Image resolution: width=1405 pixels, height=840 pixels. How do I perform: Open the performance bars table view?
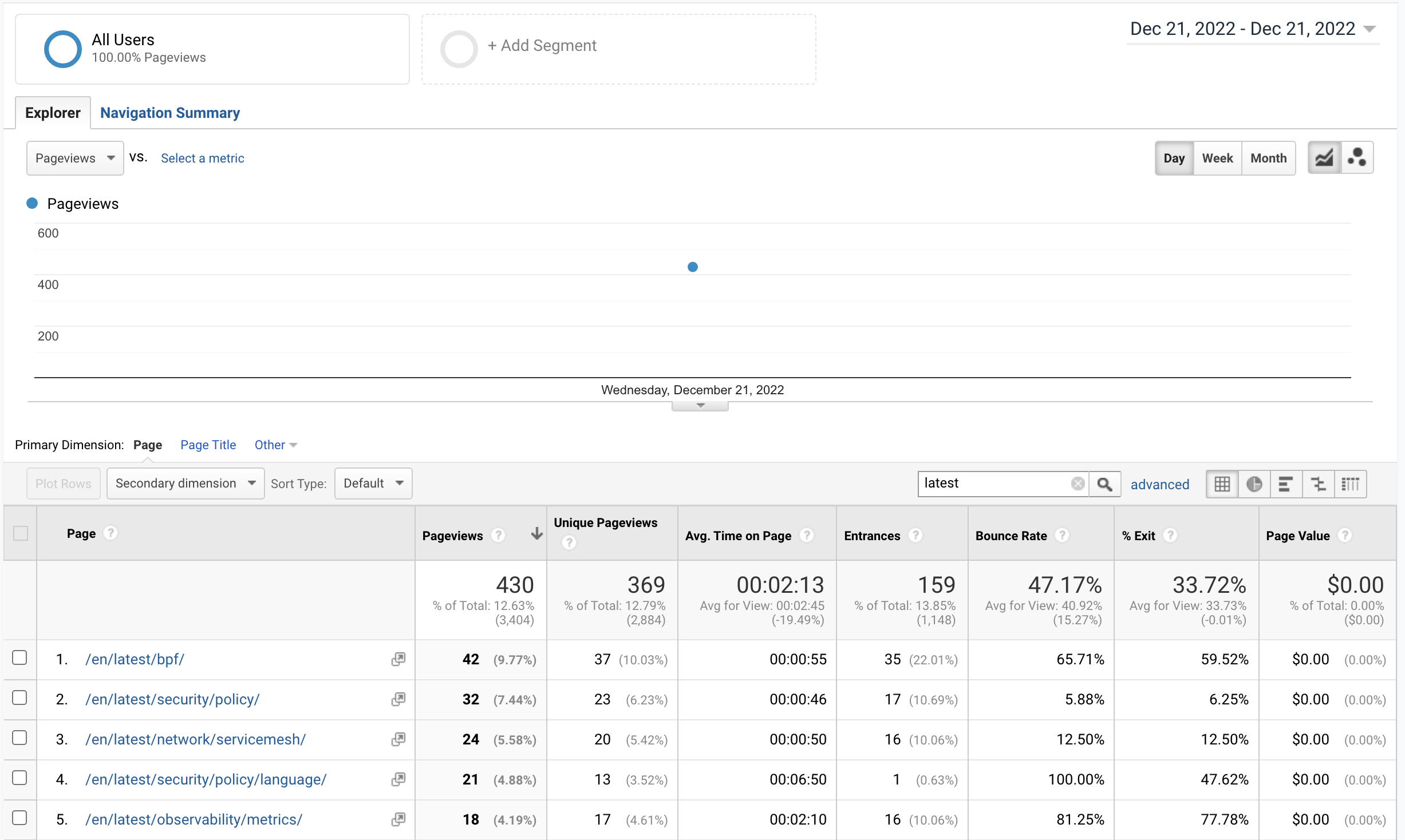click(x=1286, y=484)
